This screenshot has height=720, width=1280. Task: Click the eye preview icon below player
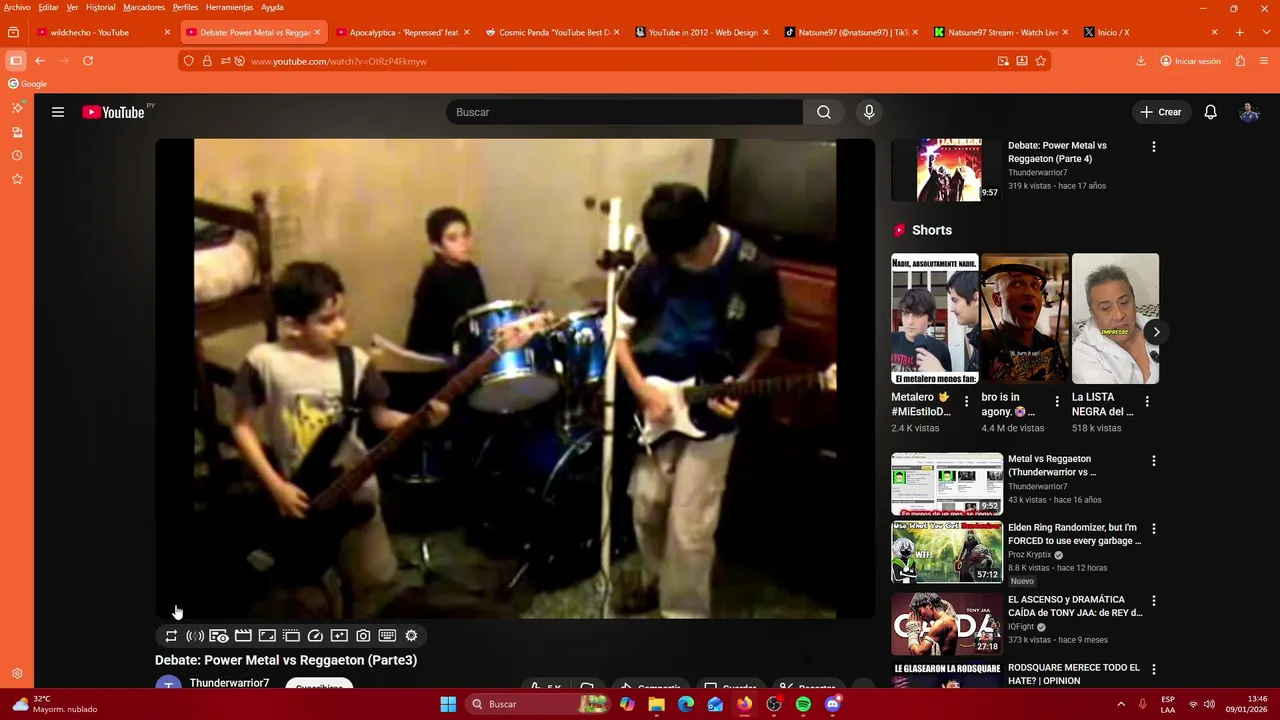click(219, 636)
